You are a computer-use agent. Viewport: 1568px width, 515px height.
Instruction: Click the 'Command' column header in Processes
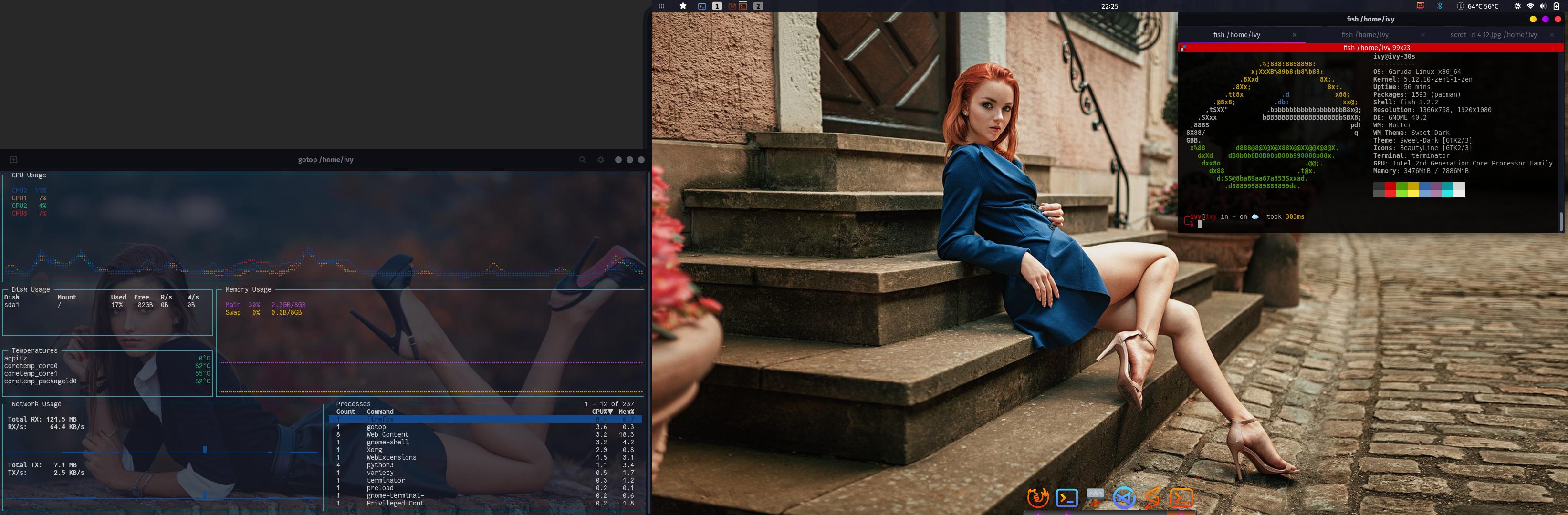380,412
